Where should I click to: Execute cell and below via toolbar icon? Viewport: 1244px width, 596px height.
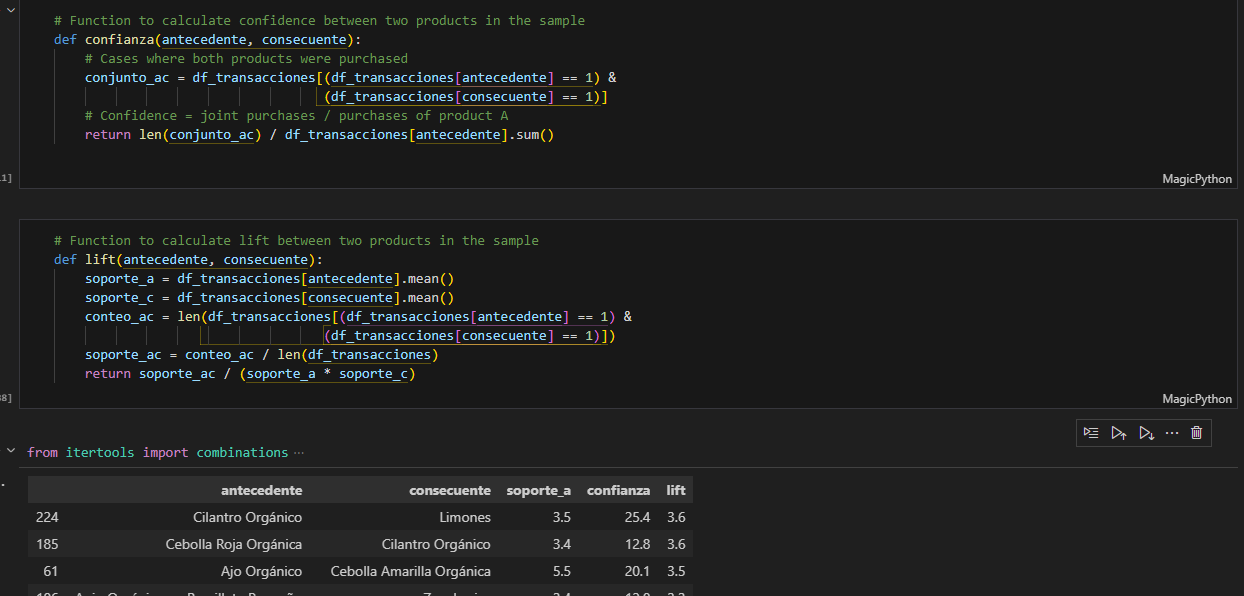click(1146, 433)
